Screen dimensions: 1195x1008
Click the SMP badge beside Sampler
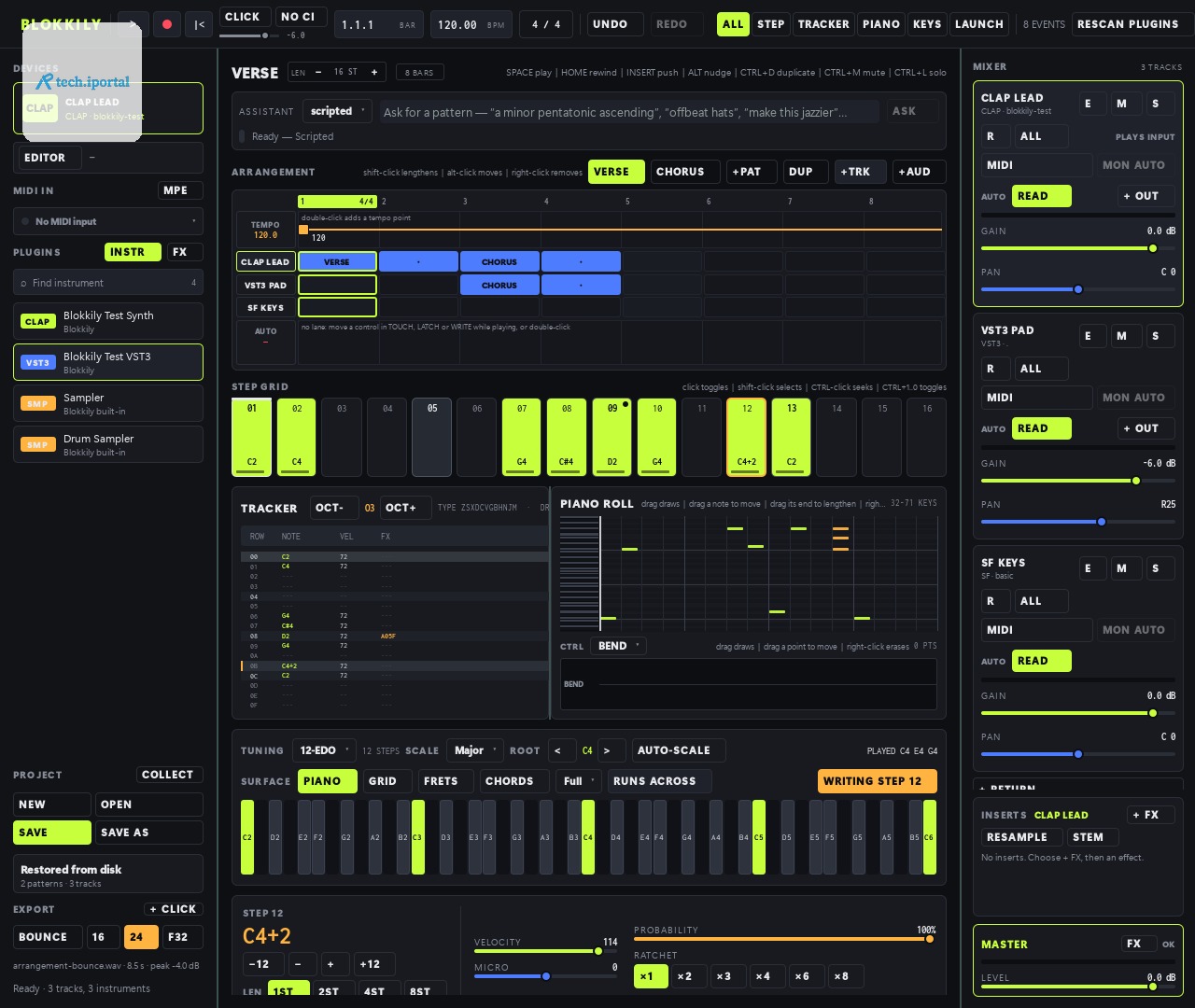click(37, 403)
